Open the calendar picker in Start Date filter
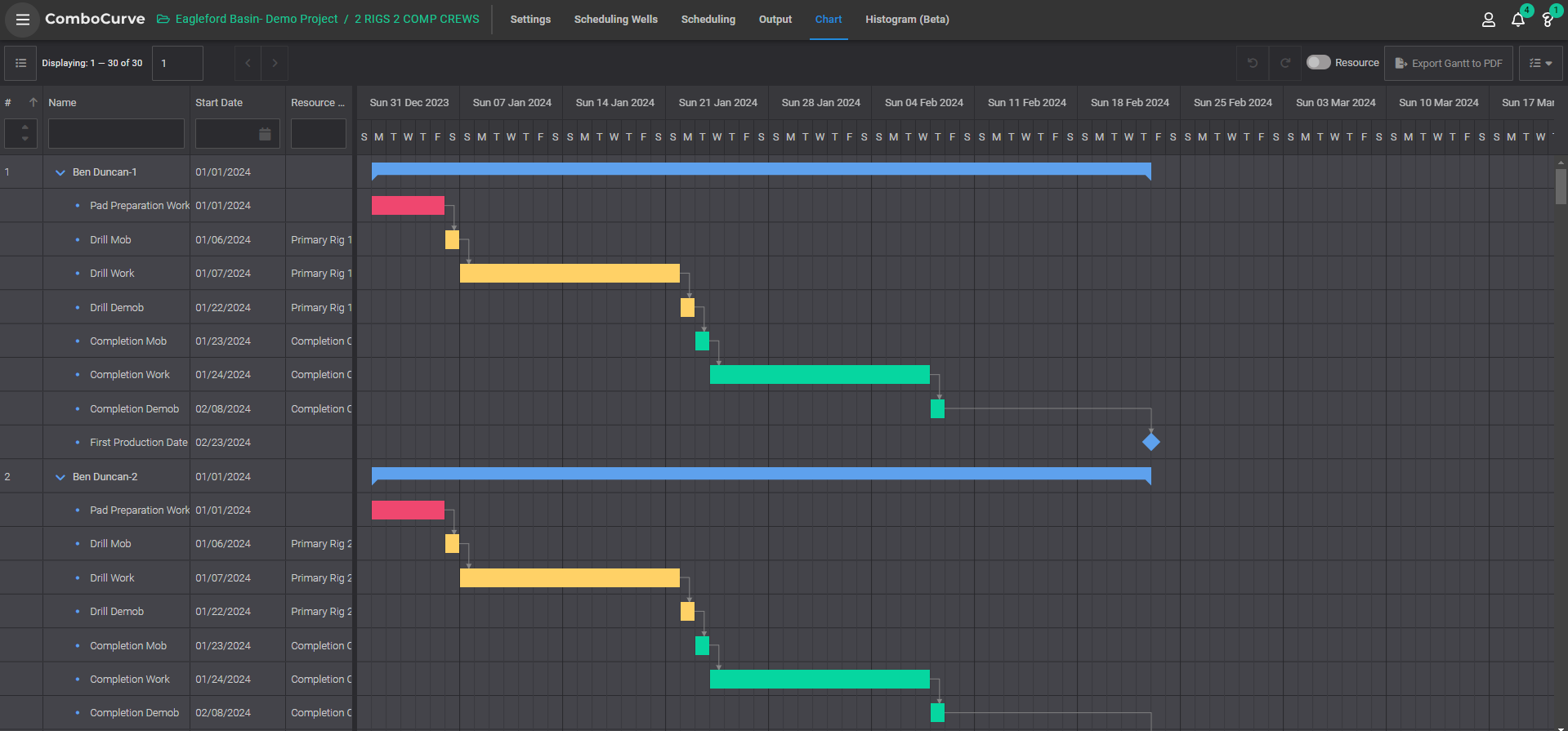Viewport: 1568px width, 731px height. [x=265, y=134]
